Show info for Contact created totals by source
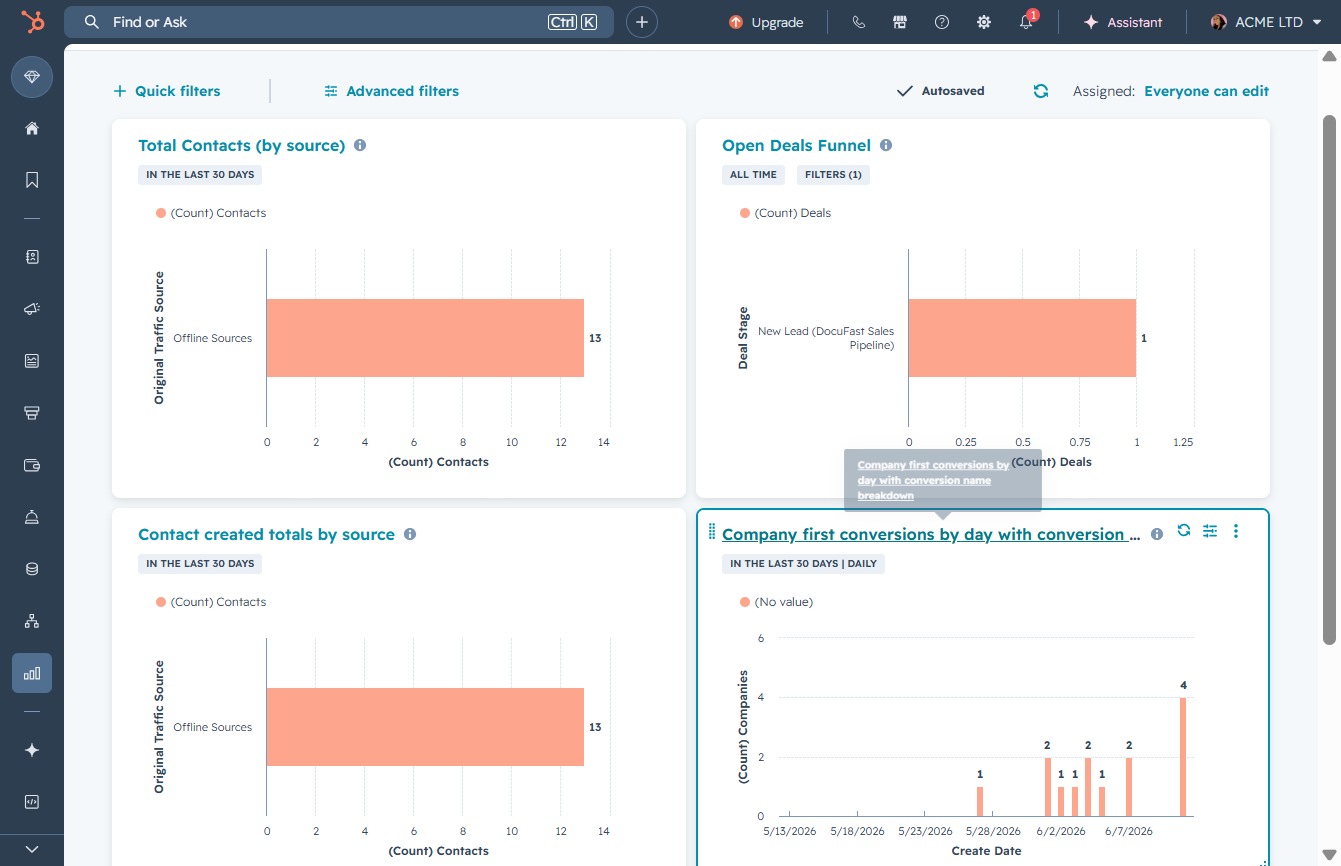The width and height of the screenshot is (1341, 866). [x=410, y=534]
